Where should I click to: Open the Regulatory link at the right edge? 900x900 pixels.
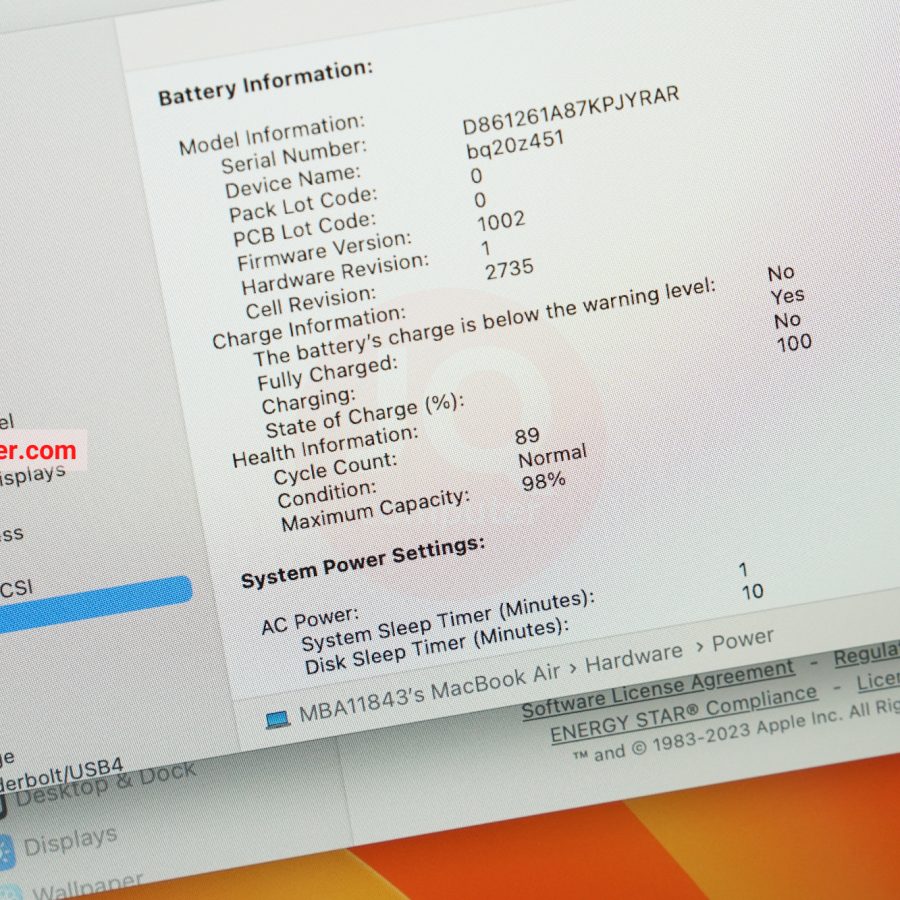pyautogui.click(x=867, y=654)
